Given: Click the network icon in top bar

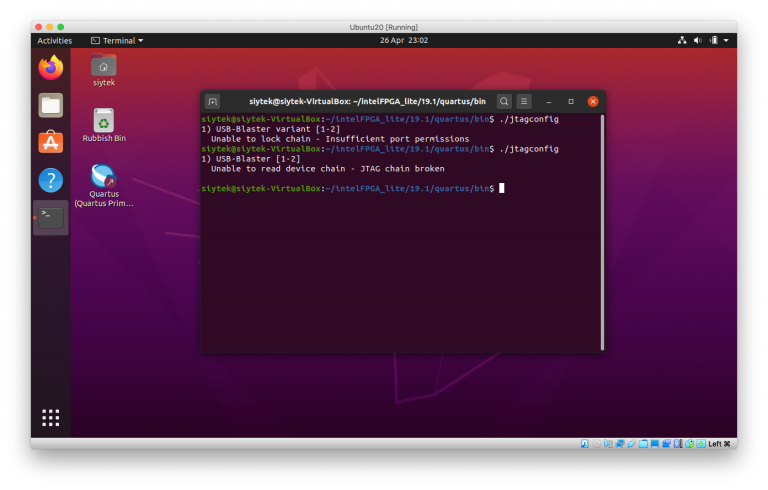Looking at the screenshot, I should click(682, 40).
